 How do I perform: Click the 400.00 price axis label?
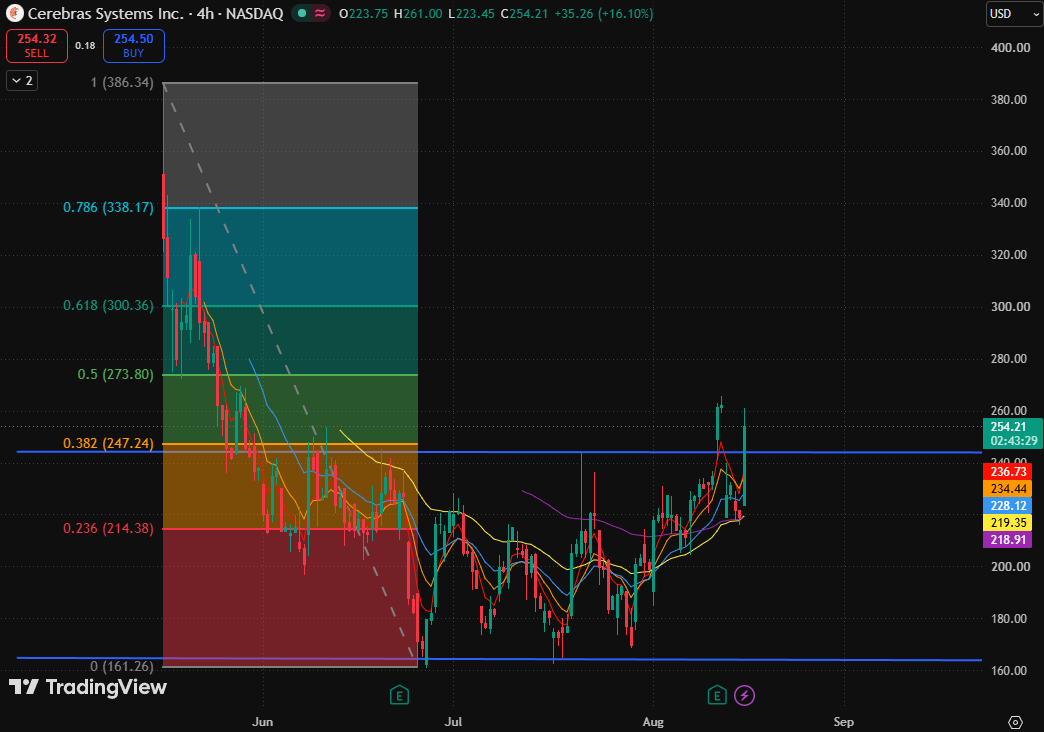[1010, 48]
